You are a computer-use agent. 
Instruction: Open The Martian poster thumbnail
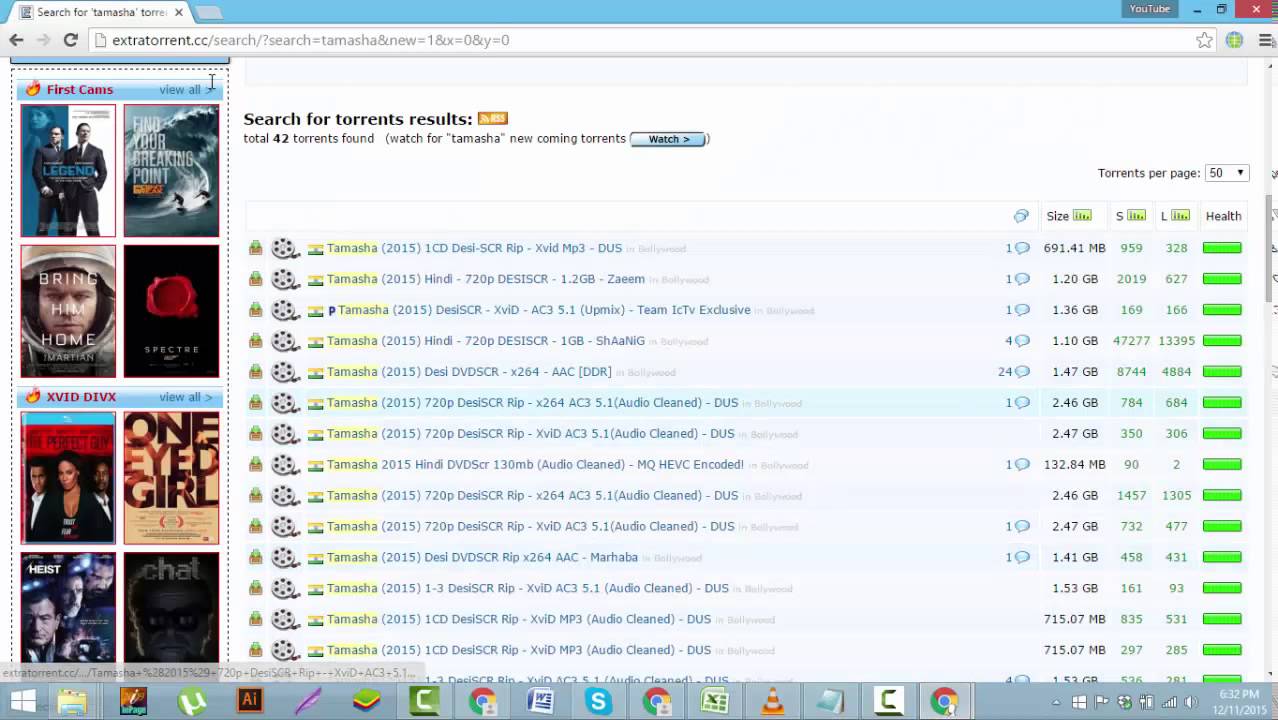tap(68, 311)
